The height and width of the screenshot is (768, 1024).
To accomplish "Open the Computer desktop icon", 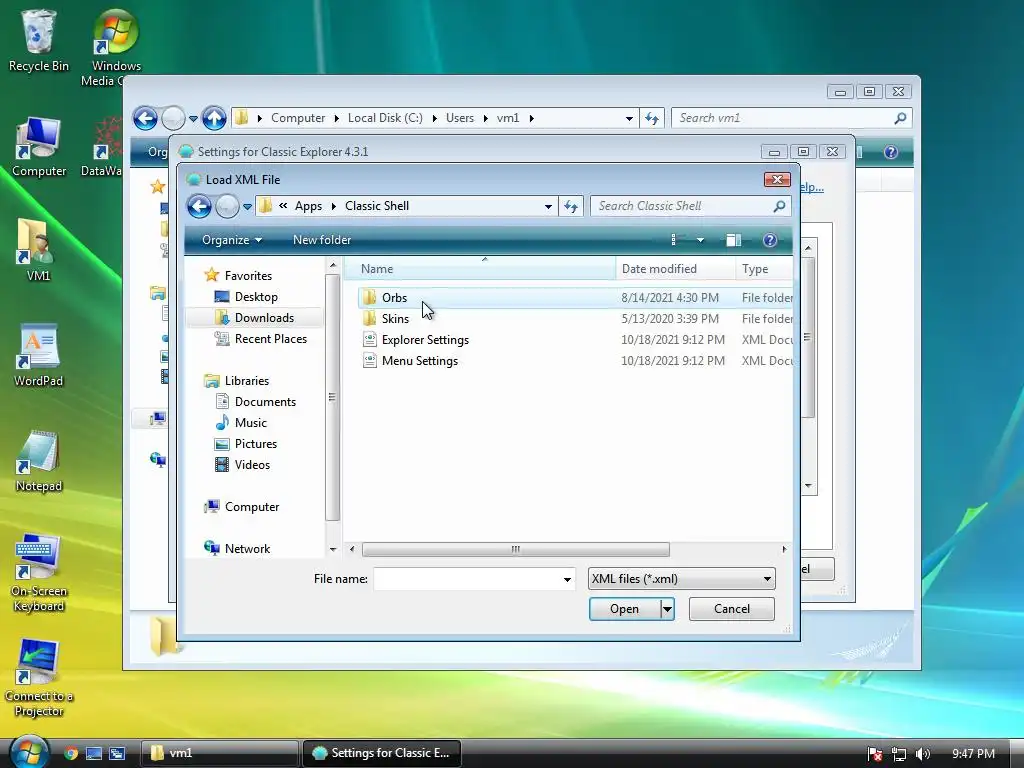I will [39, 148].
